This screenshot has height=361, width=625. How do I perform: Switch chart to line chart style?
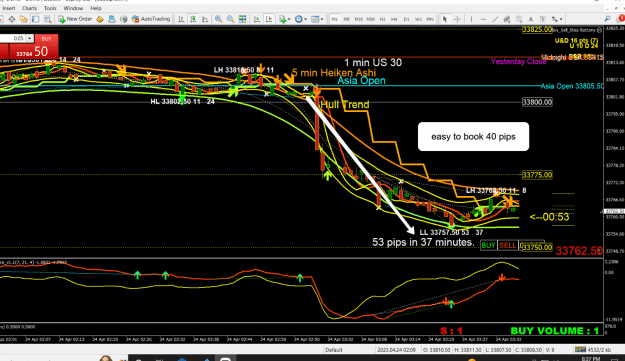click(205, 19)
